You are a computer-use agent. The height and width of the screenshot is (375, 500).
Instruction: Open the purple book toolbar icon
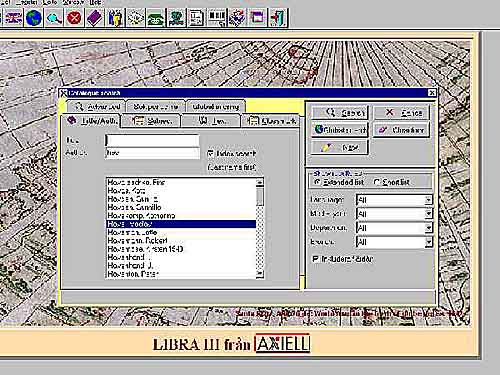95,17
